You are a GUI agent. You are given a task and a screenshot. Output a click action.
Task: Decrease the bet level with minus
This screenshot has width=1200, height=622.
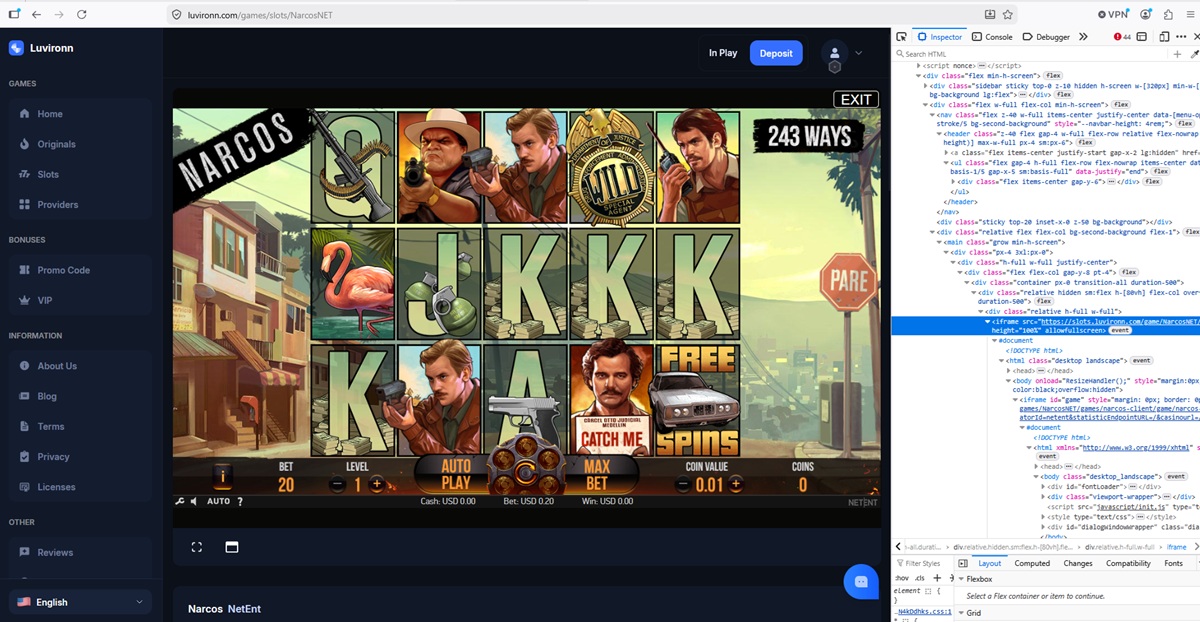335,484
